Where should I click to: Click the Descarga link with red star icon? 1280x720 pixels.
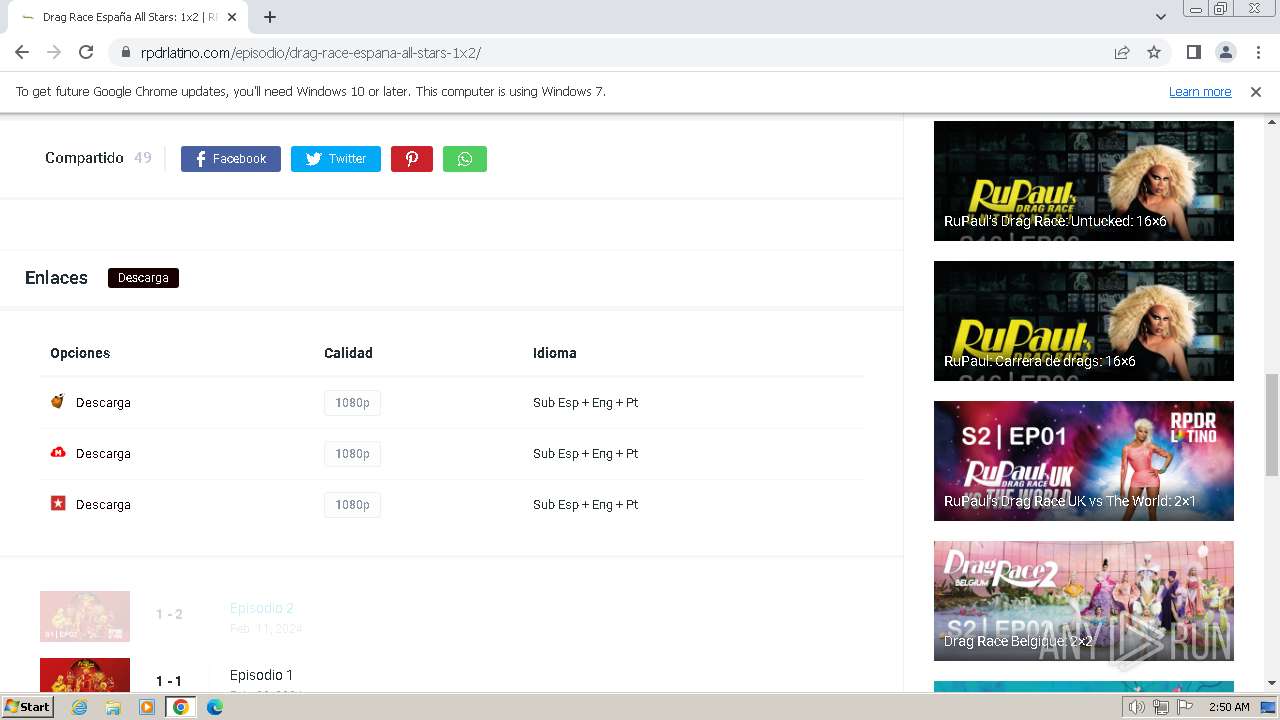pos(103,505)
